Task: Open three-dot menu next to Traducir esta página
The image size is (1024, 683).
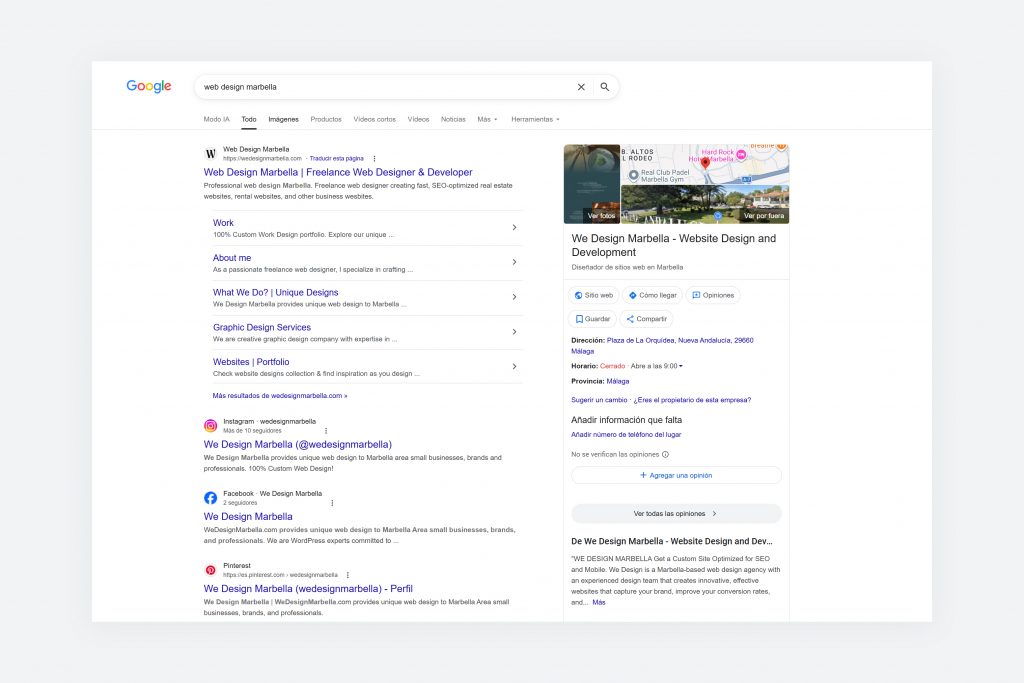Action: tap(374, 159)
